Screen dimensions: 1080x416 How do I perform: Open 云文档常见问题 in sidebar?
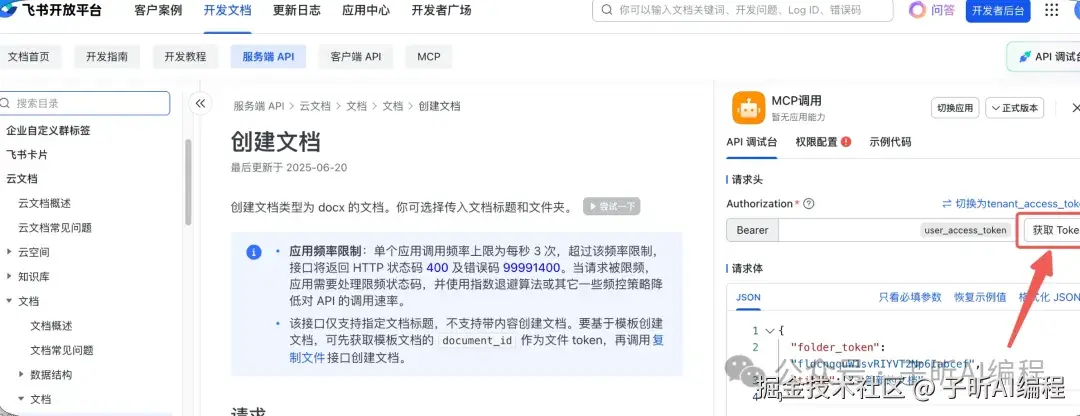click(x=55, y=227)
